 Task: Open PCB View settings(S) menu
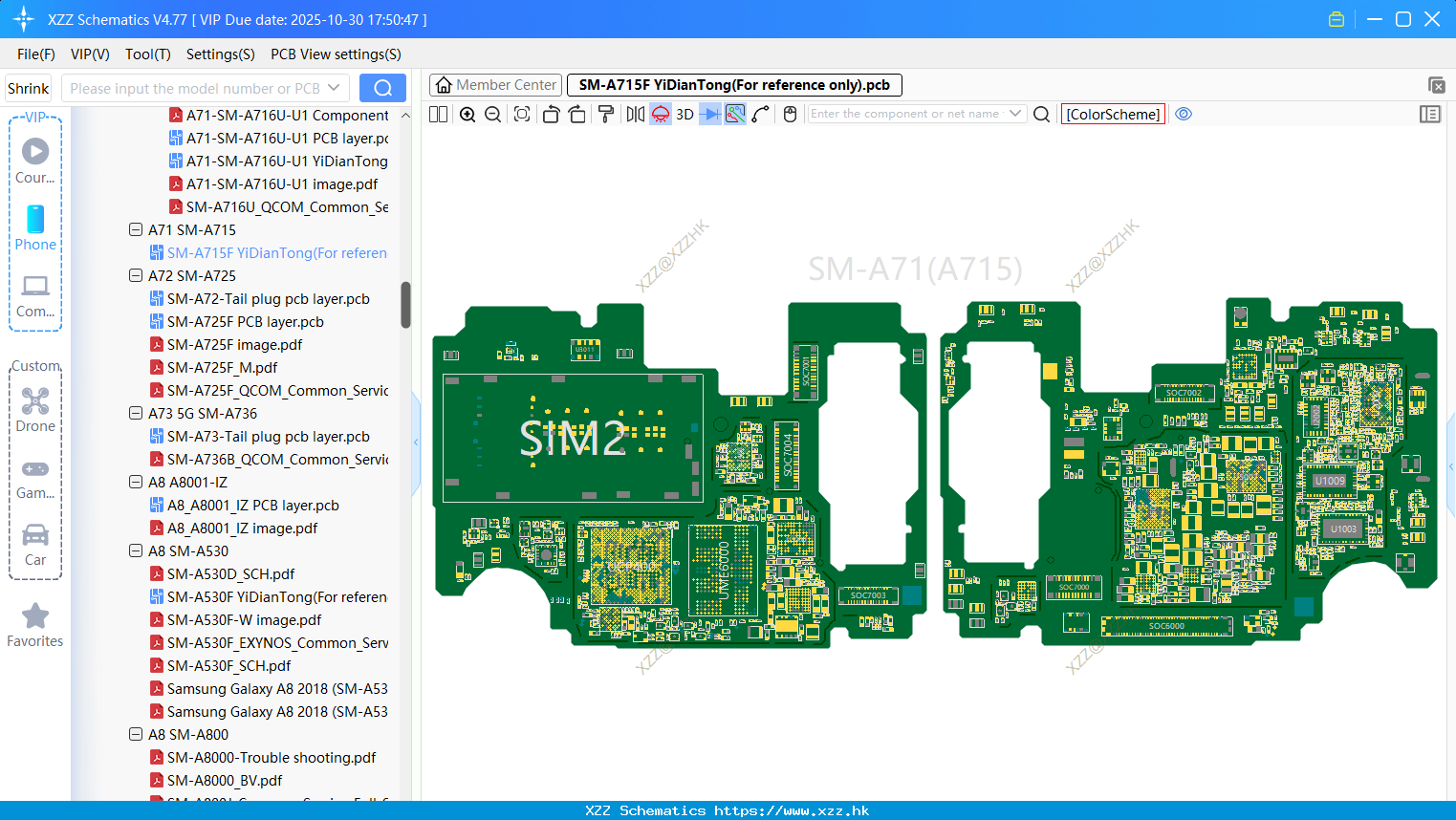(336, 54)
